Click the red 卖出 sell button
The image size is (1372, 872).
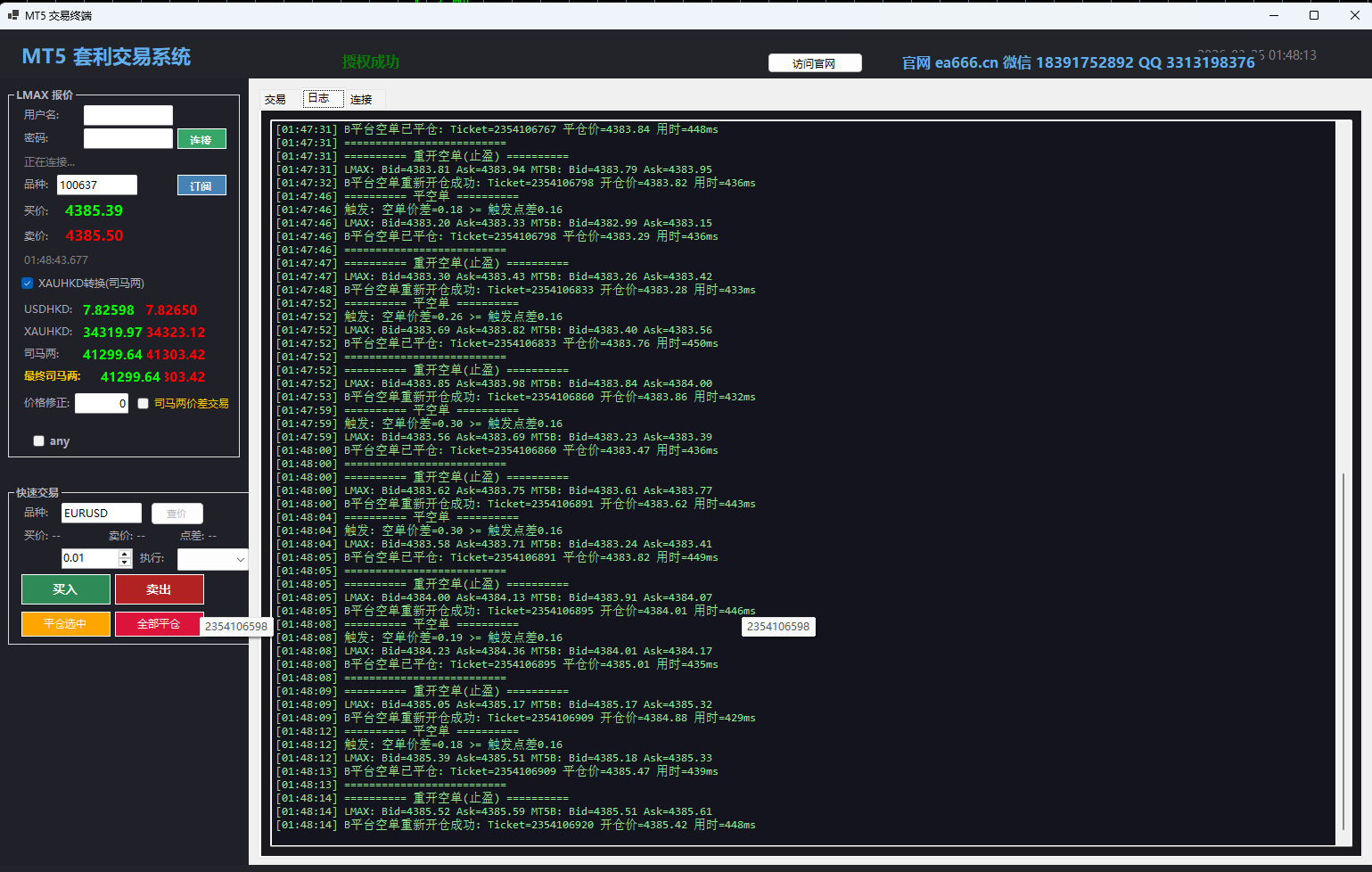(x=160, y=589)
